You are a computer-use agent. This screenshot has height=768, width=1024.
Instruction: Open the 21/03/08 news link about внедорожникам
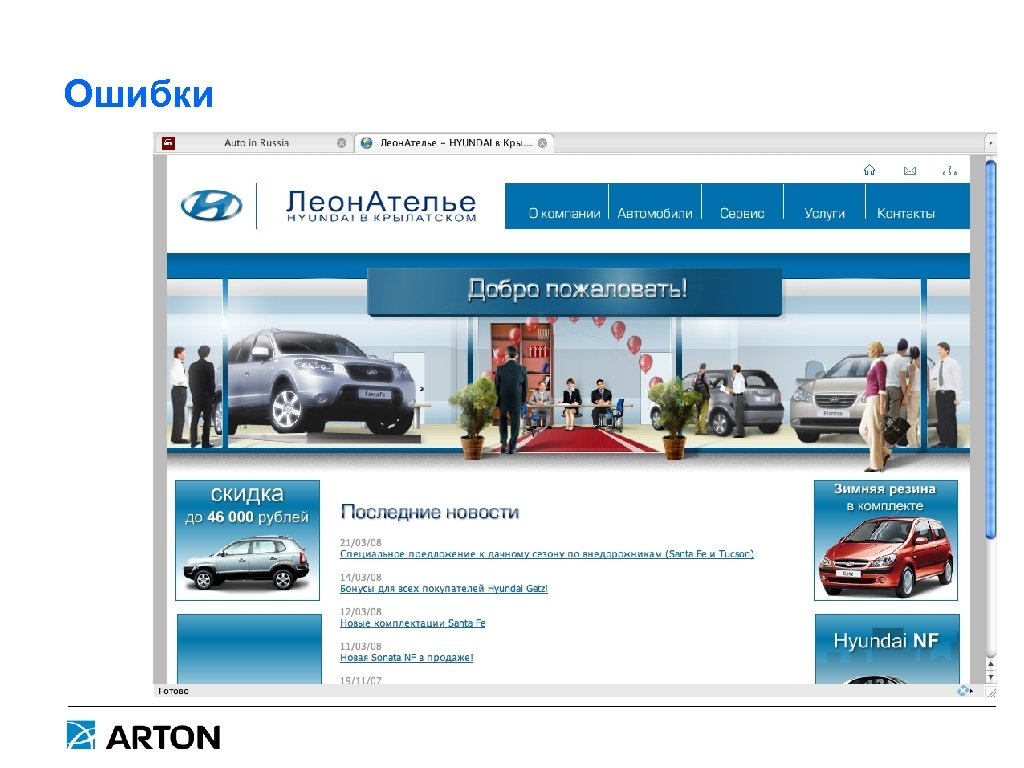[547, 554]
